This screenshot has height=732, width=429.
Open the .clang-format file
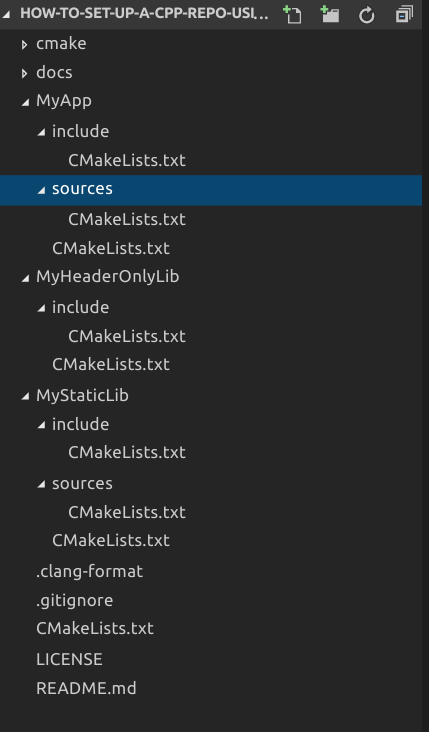pyautogui.click(x=89, y=571)
